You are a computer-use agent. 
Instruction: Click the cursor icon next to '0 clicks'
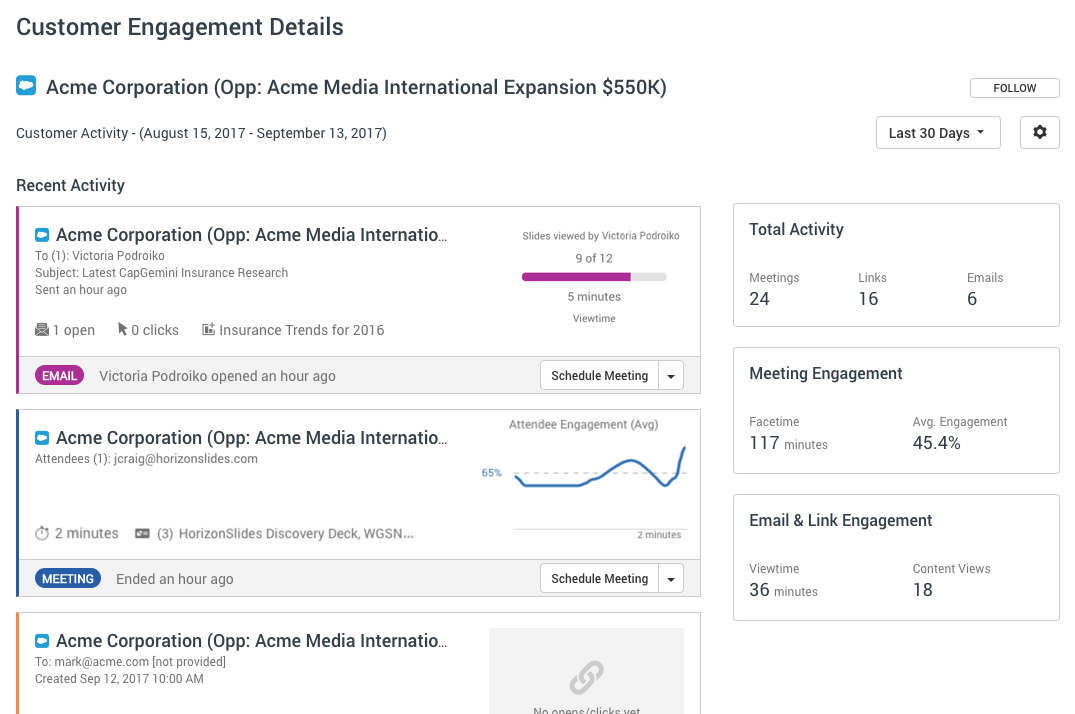coord(122,330)
